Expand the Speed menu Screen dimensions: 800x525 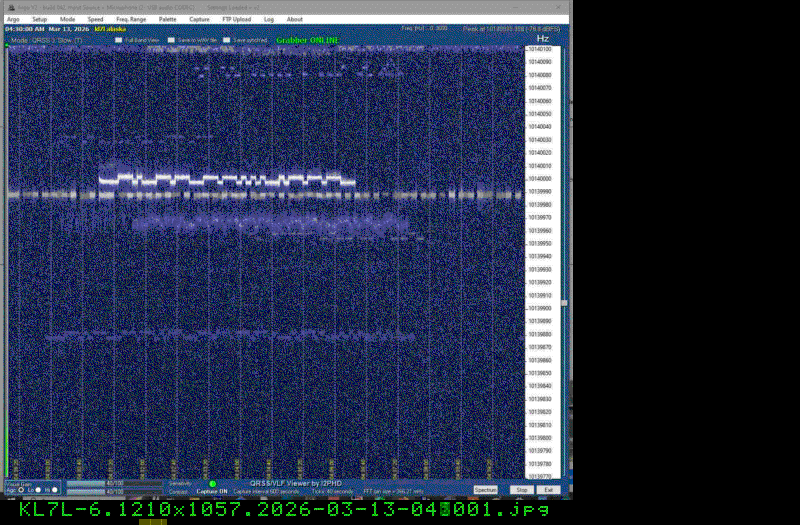[x=95, y=19]
